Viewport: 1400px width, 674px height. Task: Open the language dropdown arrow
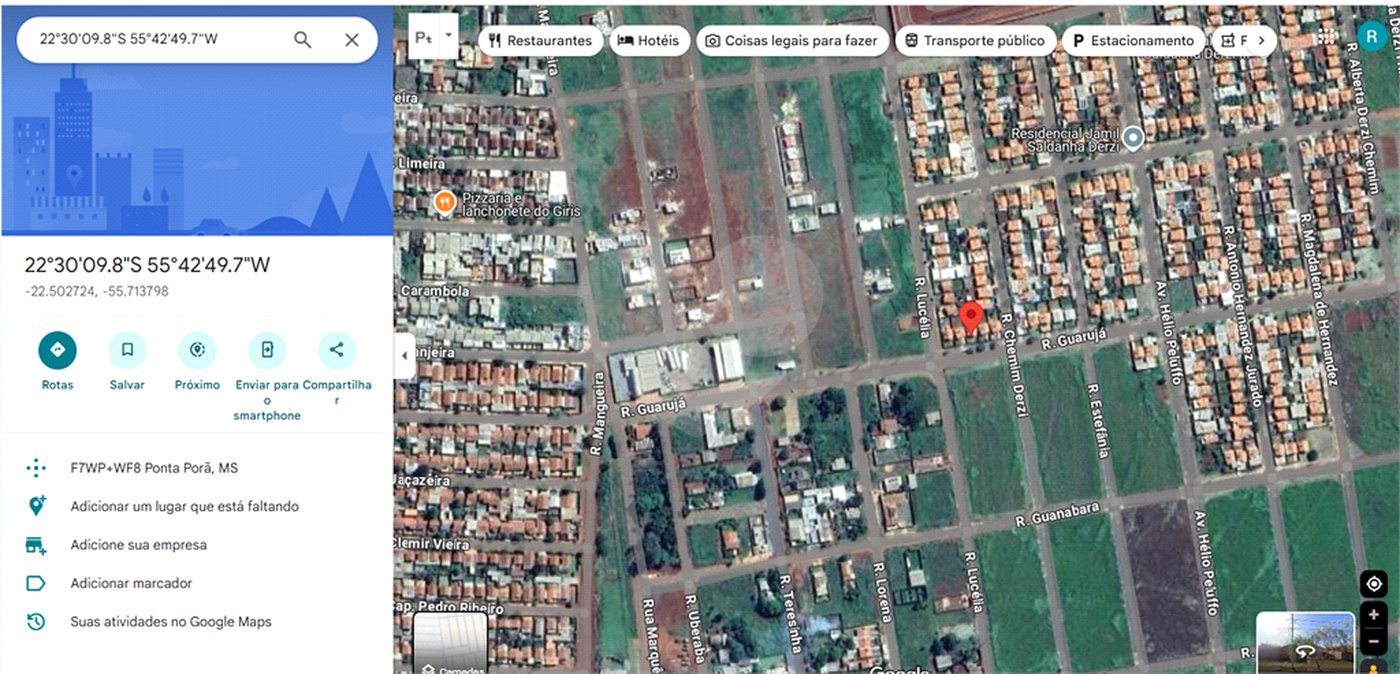(x=449, y=34)
